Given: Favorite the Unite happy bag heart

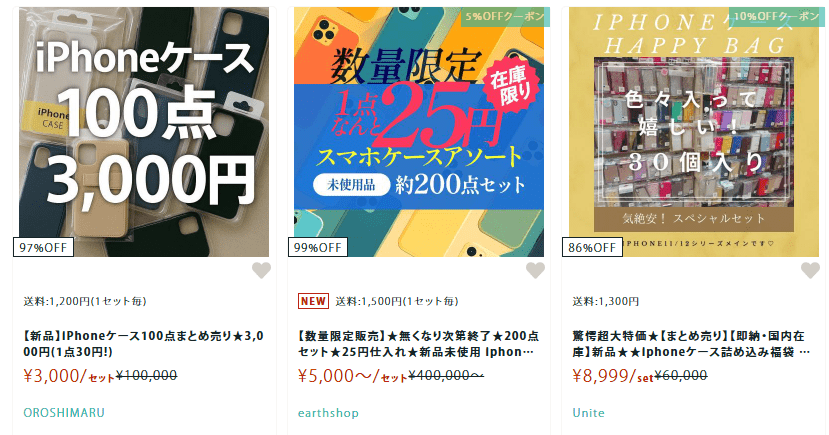Looking at the screenshot, I should [810, 270].
